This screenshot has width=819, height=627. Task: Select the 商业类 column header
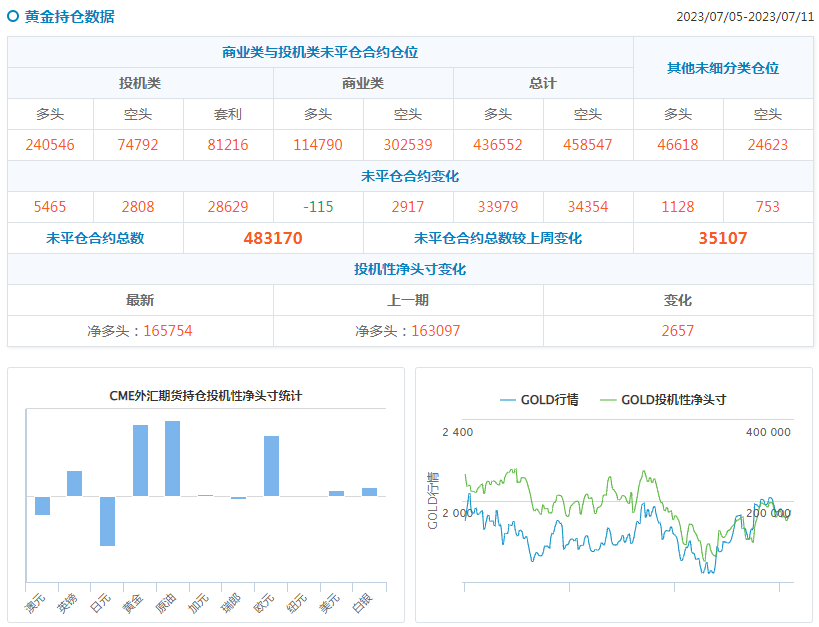coord(363,83)
